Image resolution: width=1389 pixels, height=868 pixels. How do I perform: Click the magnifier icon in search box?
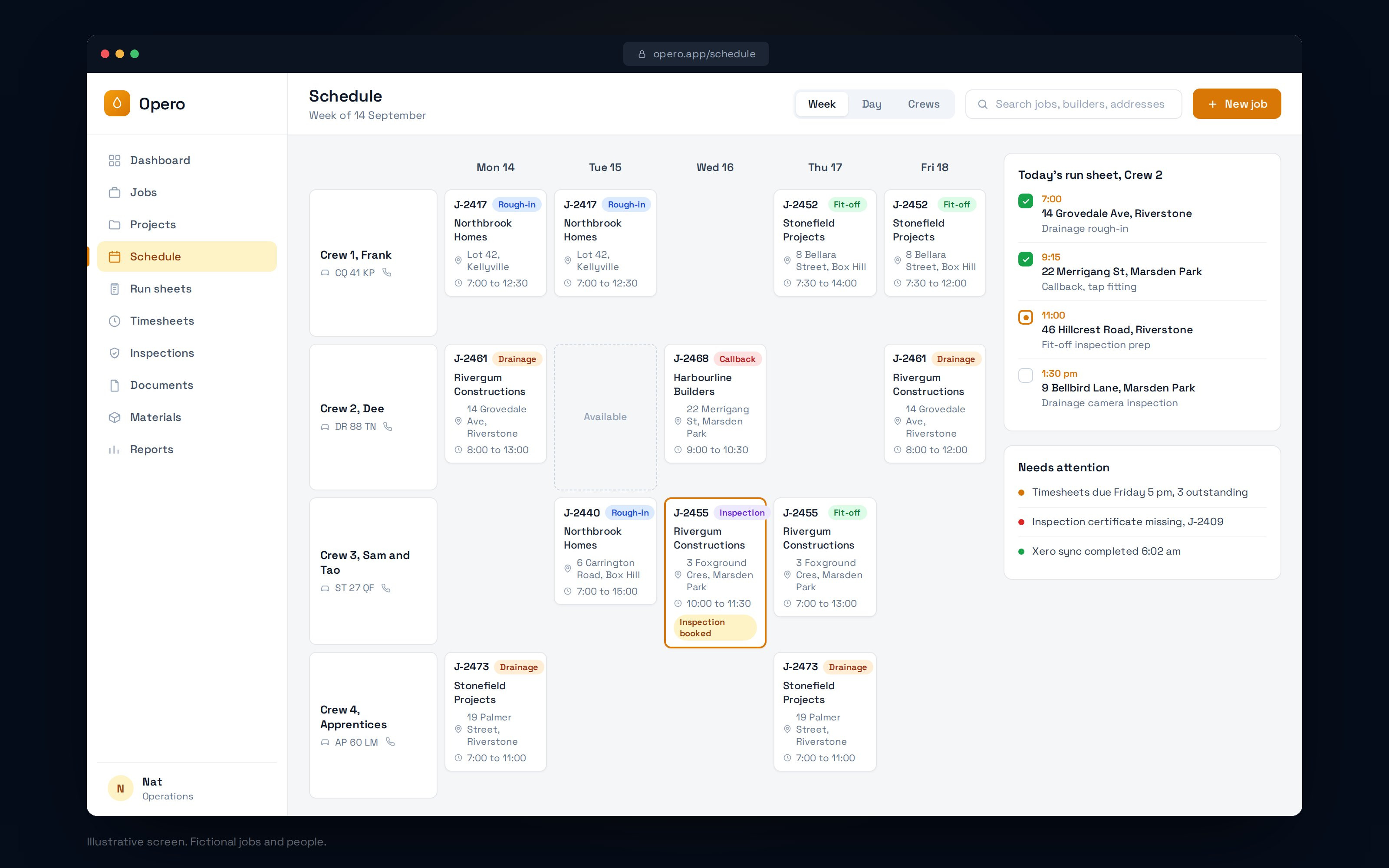tap(983, 104)
